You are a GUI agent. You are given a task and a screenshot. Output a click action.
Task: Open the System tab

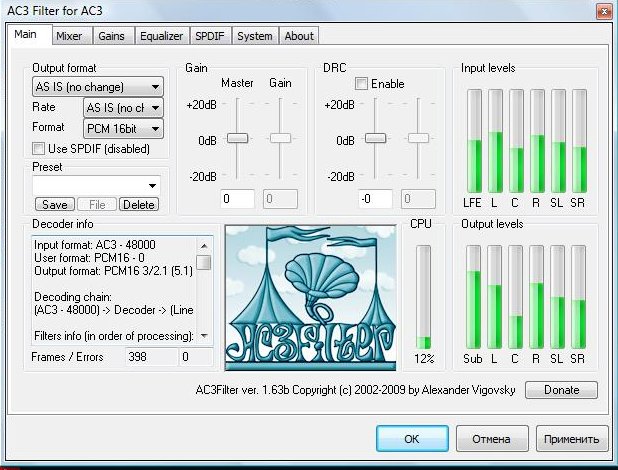point(255,36)
